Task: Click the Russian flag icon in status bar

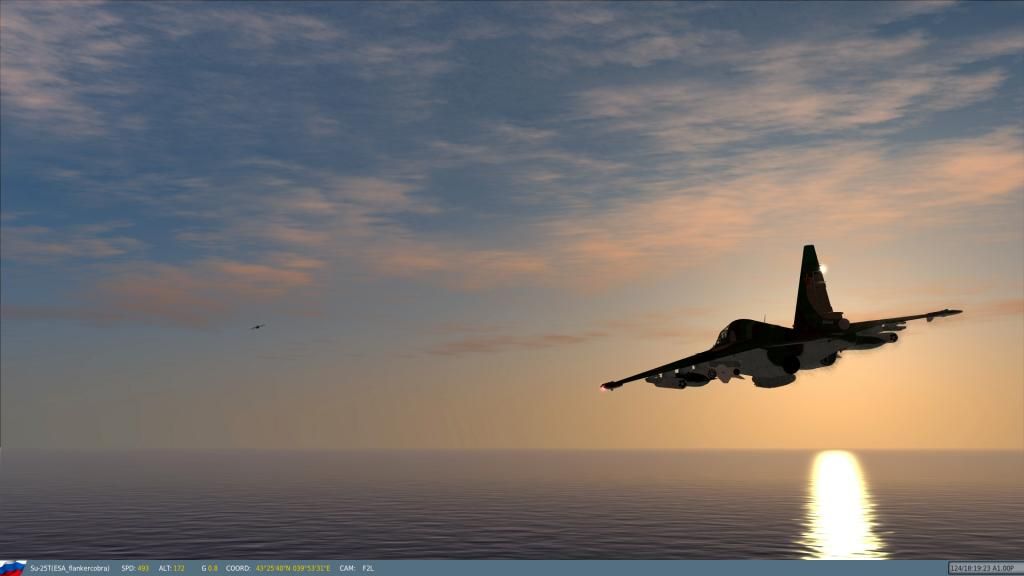Action: coord(12,568)
